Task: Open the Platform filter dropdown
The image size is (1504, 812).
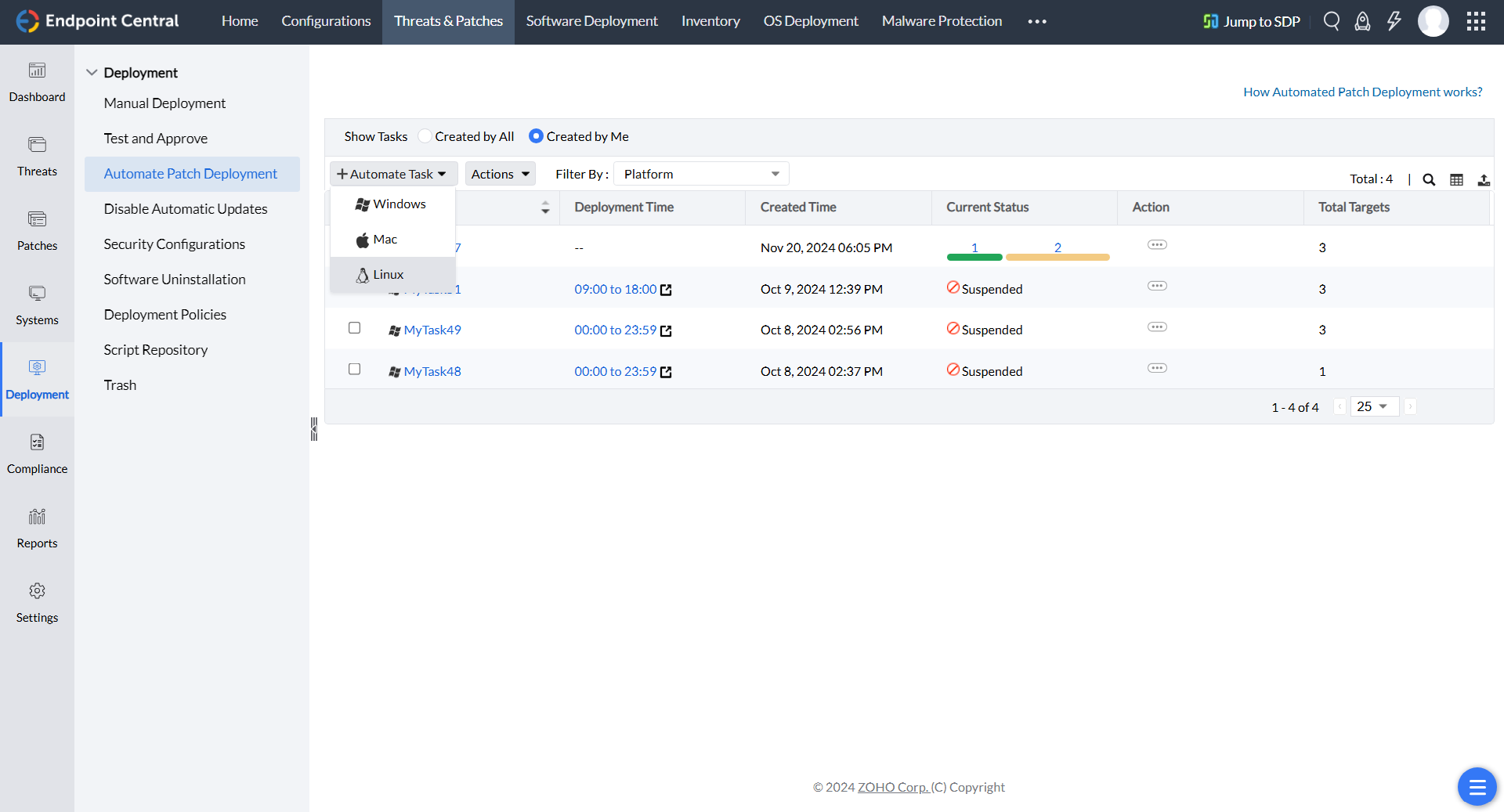Action: tap(700, 174)
